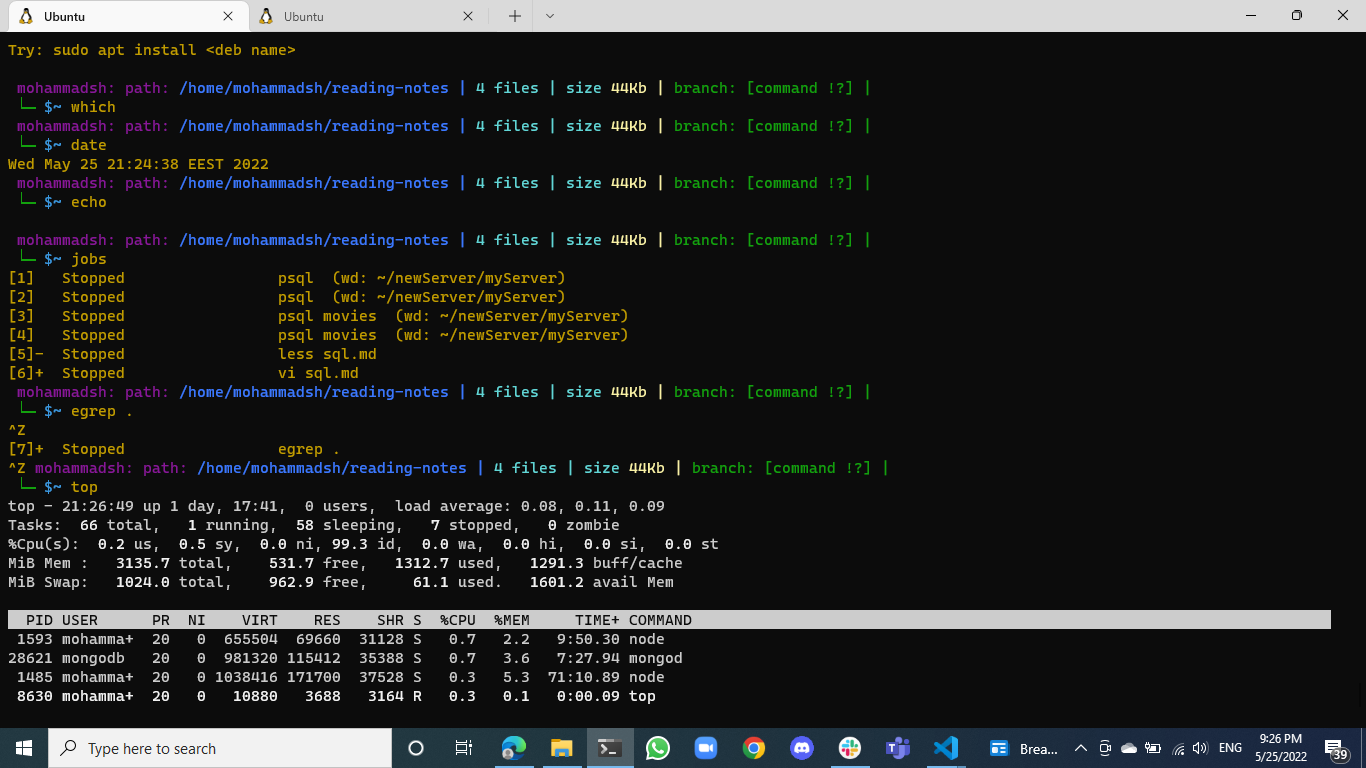Click the TIME+ column header in top
The width and height of the screenshot is (1366, 768).
(x=597, y=620)
